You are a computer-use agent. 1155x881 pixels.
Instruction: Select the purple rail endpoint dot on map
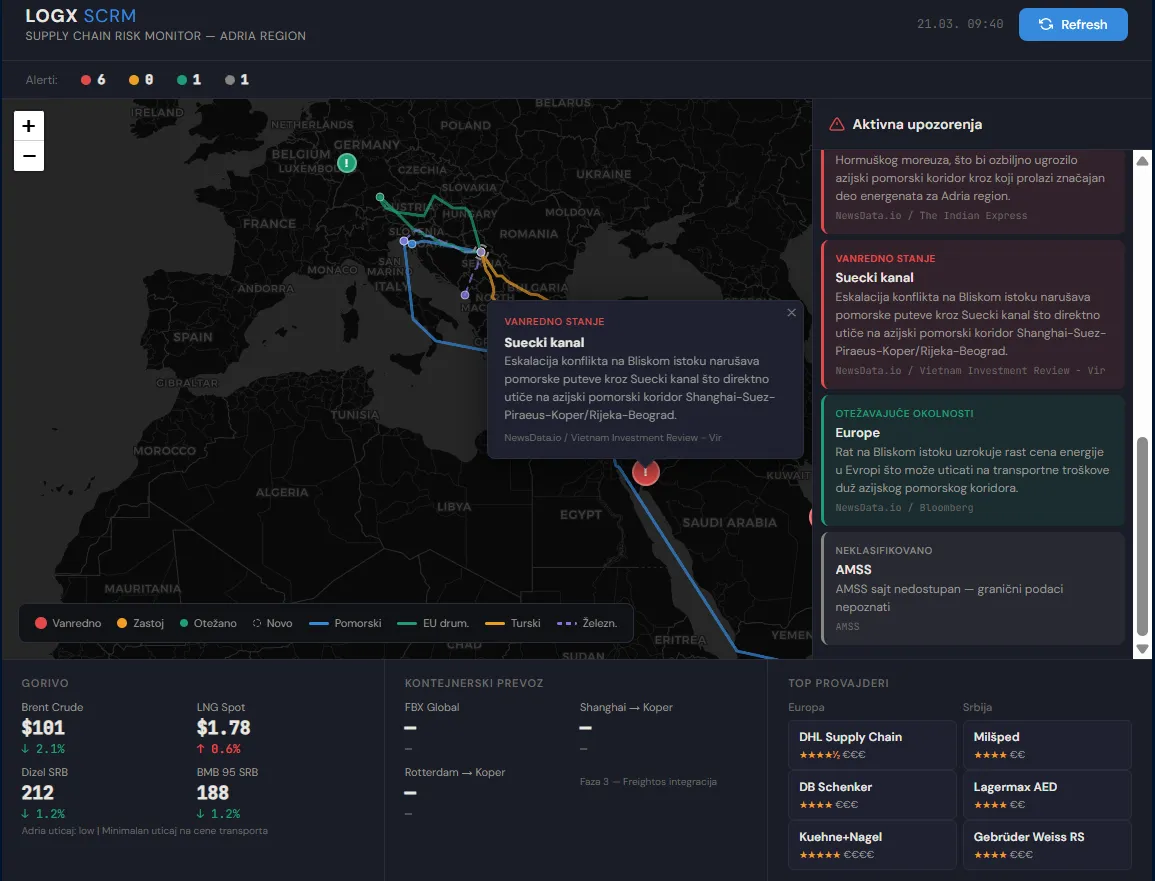[x=465, y=295]
